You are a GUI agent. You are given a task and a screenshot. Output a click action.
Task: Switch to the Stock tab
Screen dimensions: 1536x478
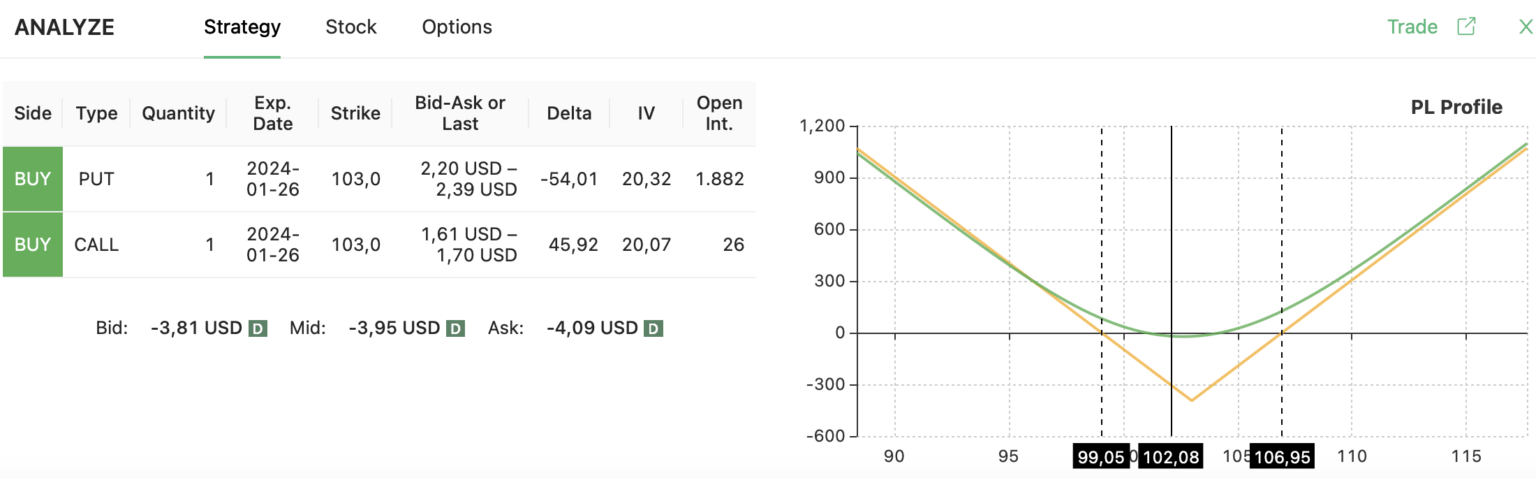pyautogui.click(x=351, y=27)
